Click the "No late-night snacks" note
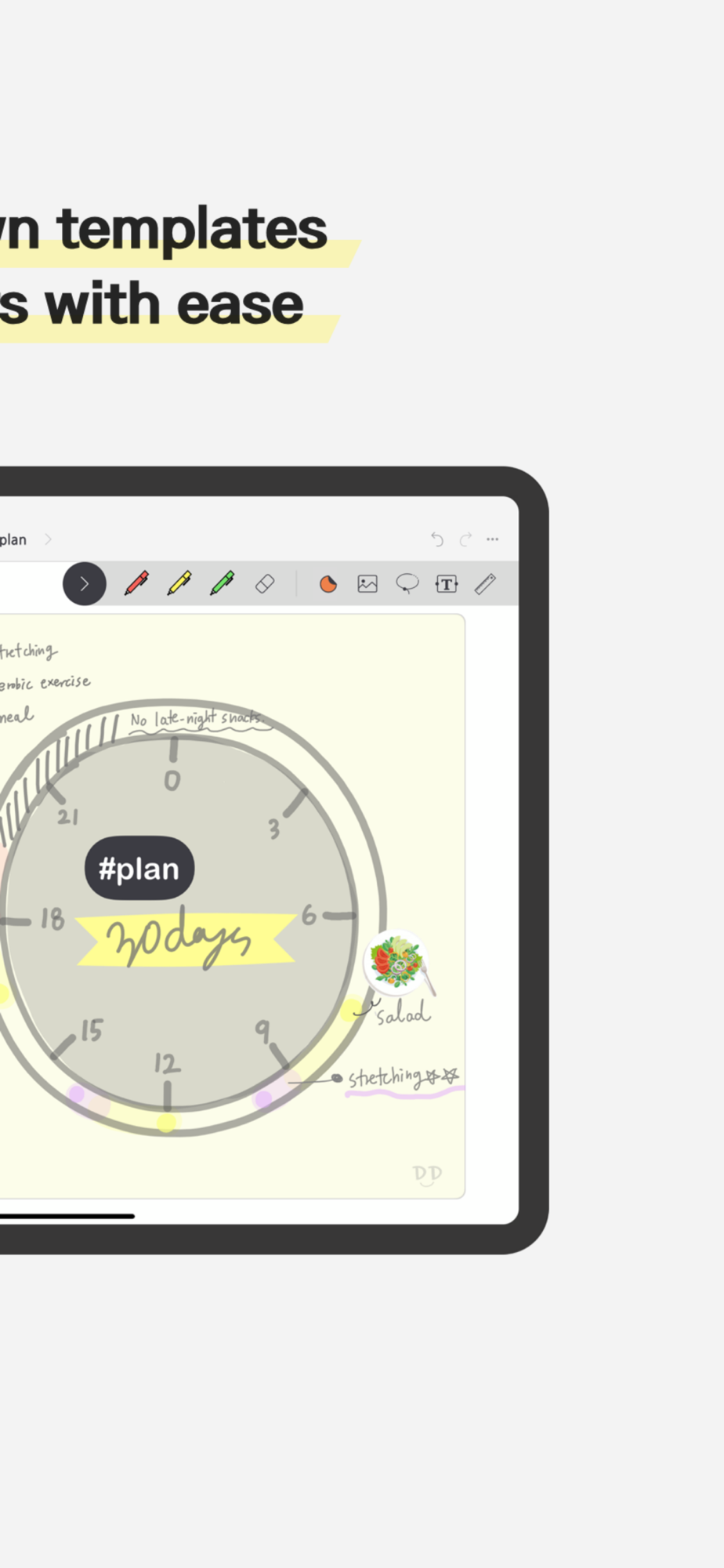Image resolution: width=724 pixels, height=1568 pixels. pyautogui.click(x=196, y=718)
